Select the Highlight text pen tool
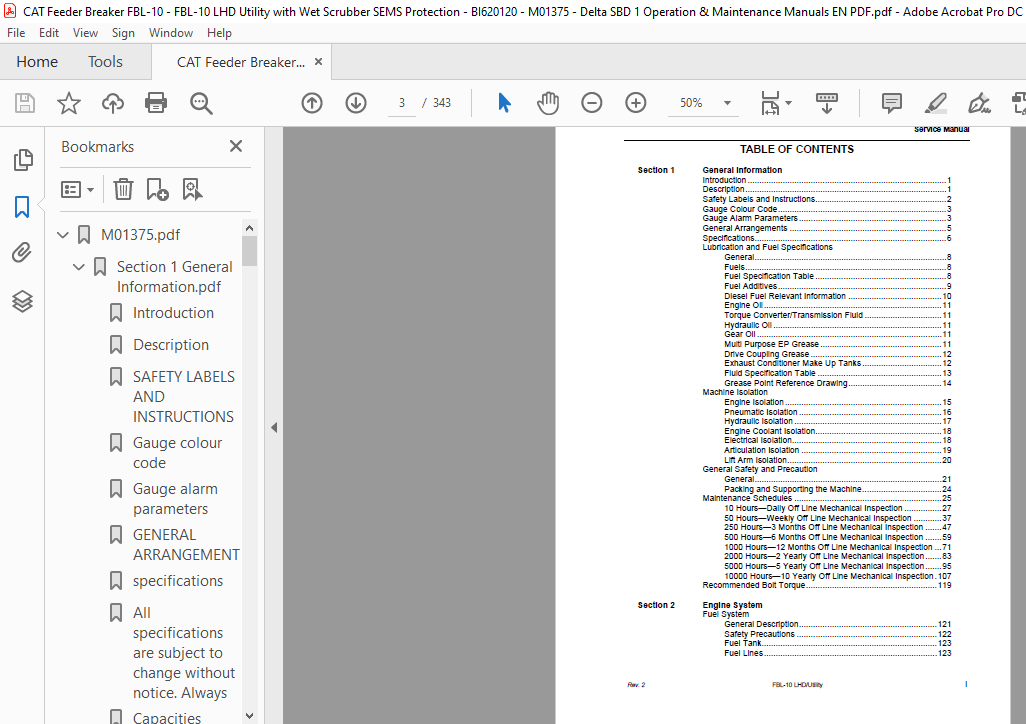The height and width of the screenshot is (724, 1026). [936, 103]
